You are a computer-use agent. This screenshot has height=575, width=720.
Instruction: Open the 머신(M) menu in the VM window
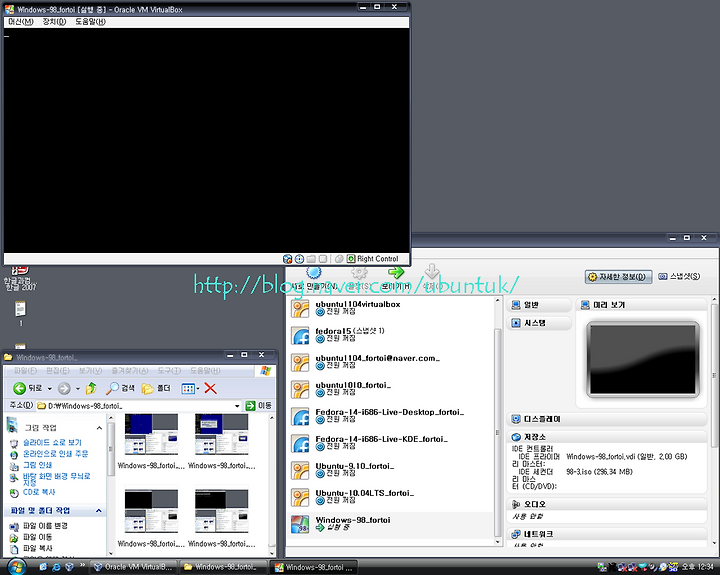pos(21,22)
